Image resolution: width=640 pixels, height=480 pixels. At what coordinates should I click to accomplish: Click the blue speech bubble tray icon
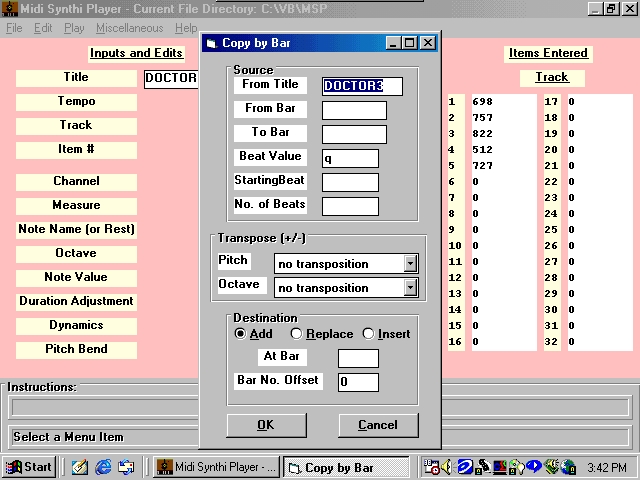(534, 467)
